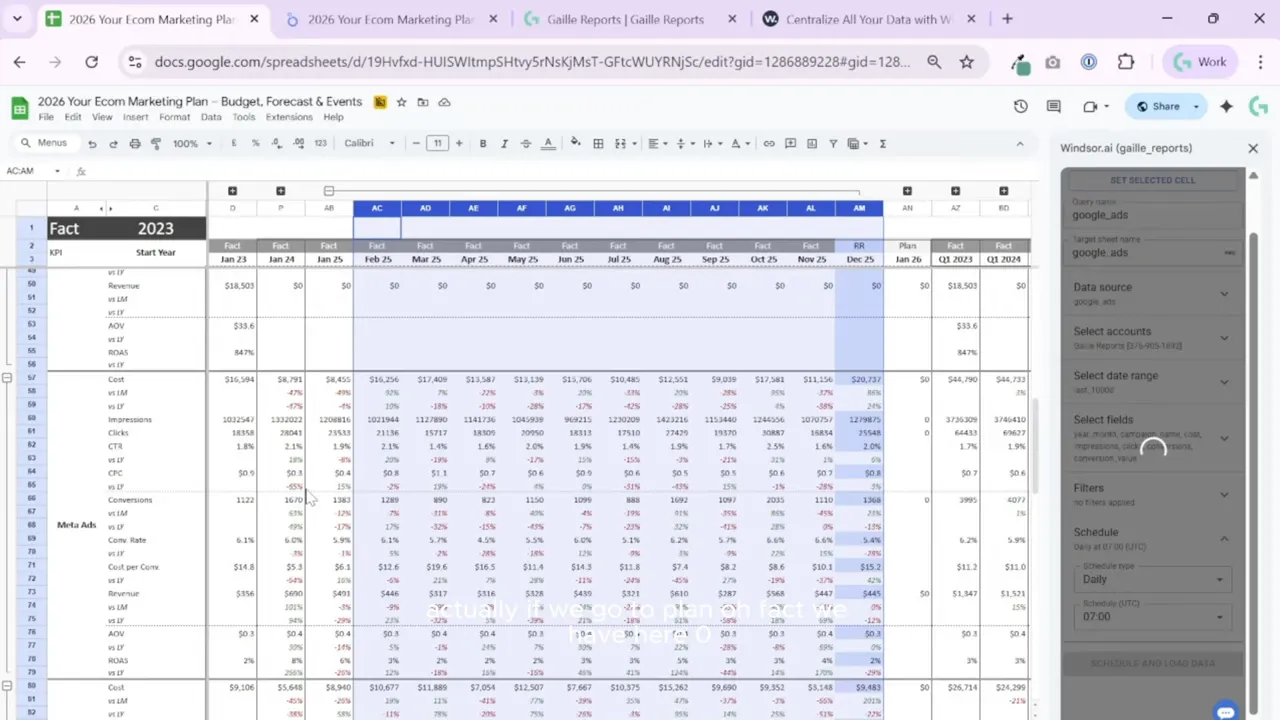The image size is (1280, 720).
Task: Click the SET SELECTED CELL button
Action: 1152,180
